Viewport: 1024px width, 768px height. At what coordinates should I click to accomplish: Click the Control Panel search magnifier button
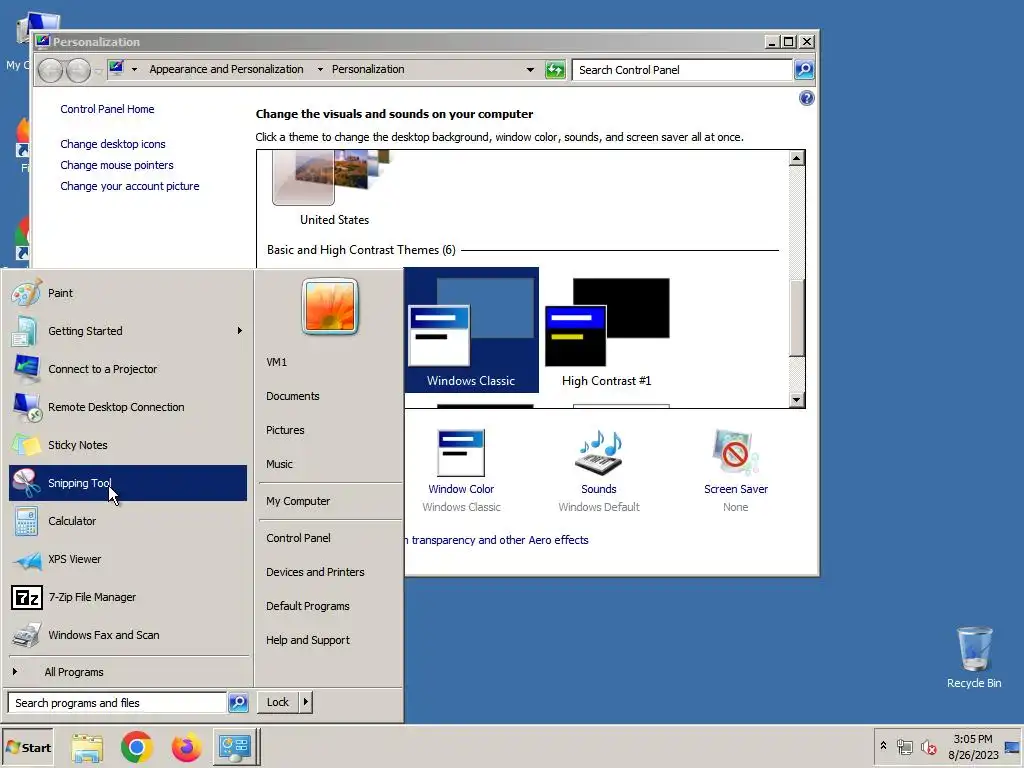click(x=804, y=69)
